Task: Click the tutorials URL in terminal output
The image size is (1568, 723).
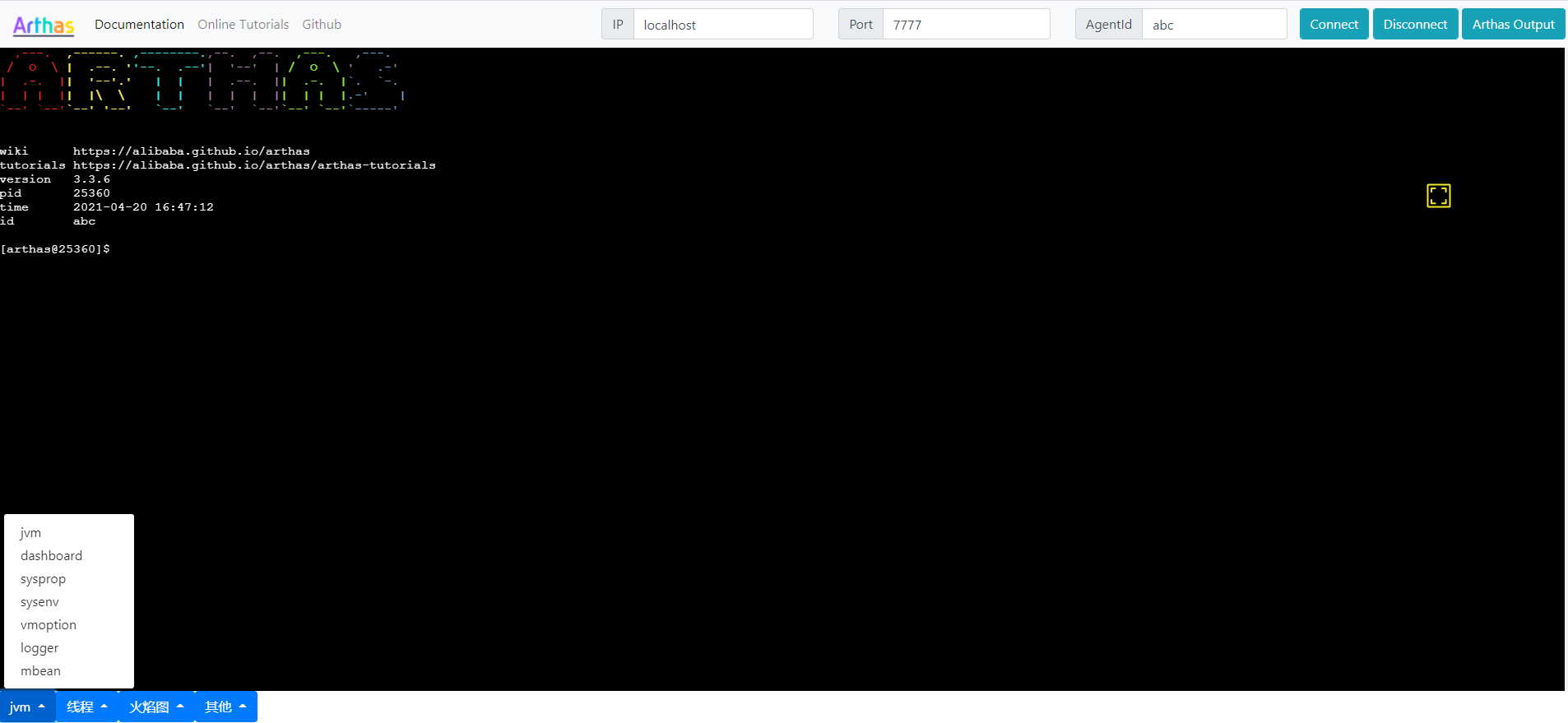Action: (x=254, y=165)
